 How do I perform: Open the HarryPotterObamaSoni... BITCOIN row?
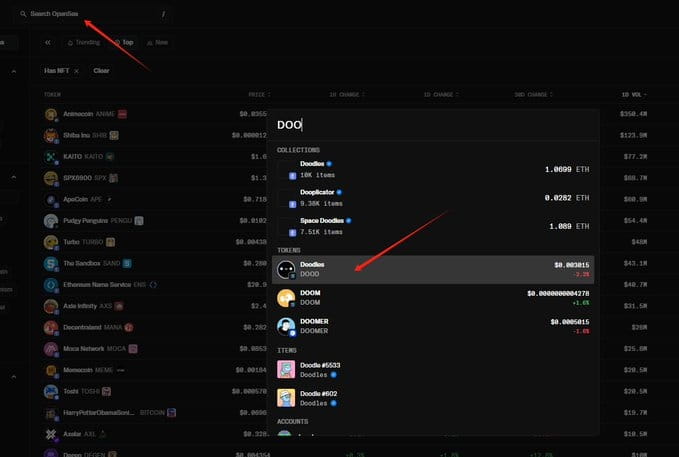pos(346,412)
